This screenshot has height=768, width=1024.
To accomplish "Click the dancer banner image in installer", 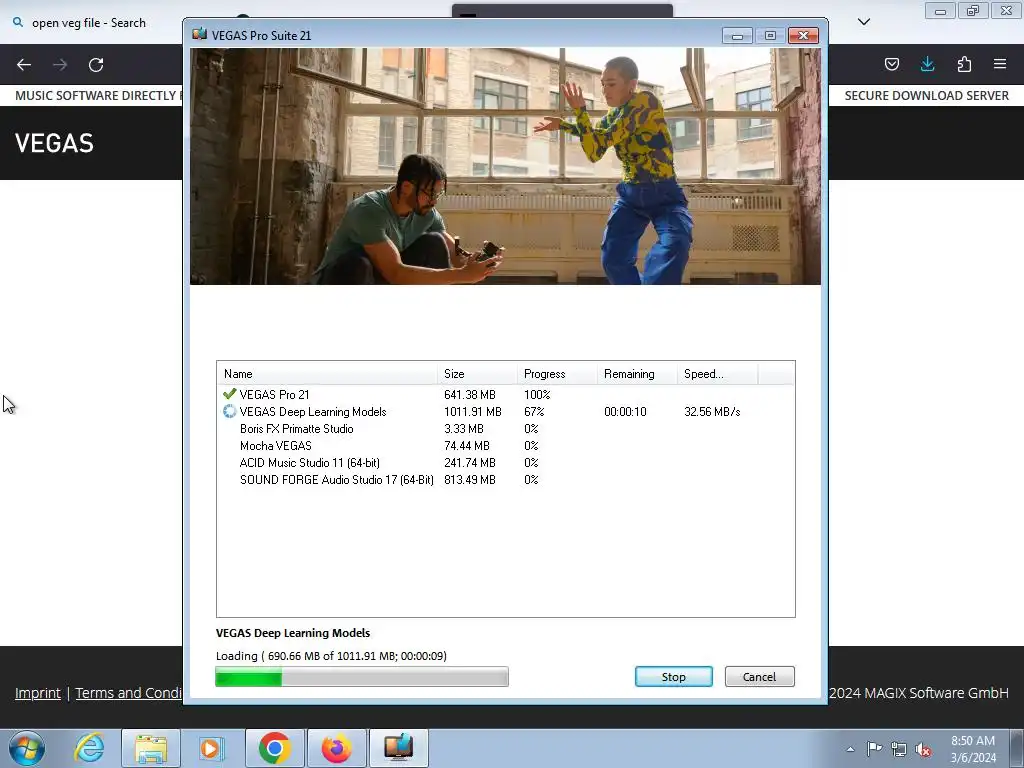I will [x=505, y=166].
